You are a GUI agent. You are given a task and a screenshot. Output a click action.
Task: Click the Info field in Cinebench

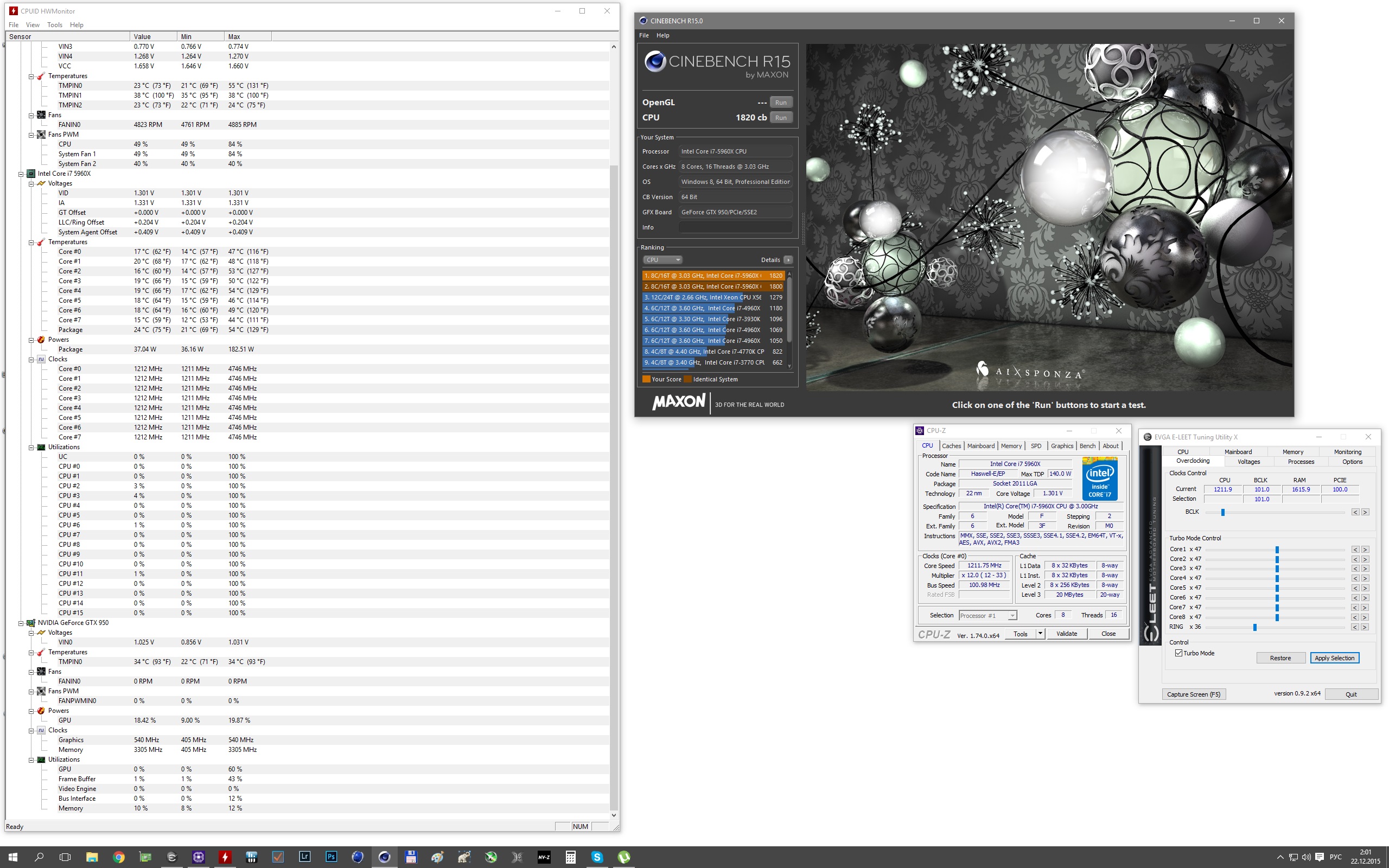click(735, 227)
